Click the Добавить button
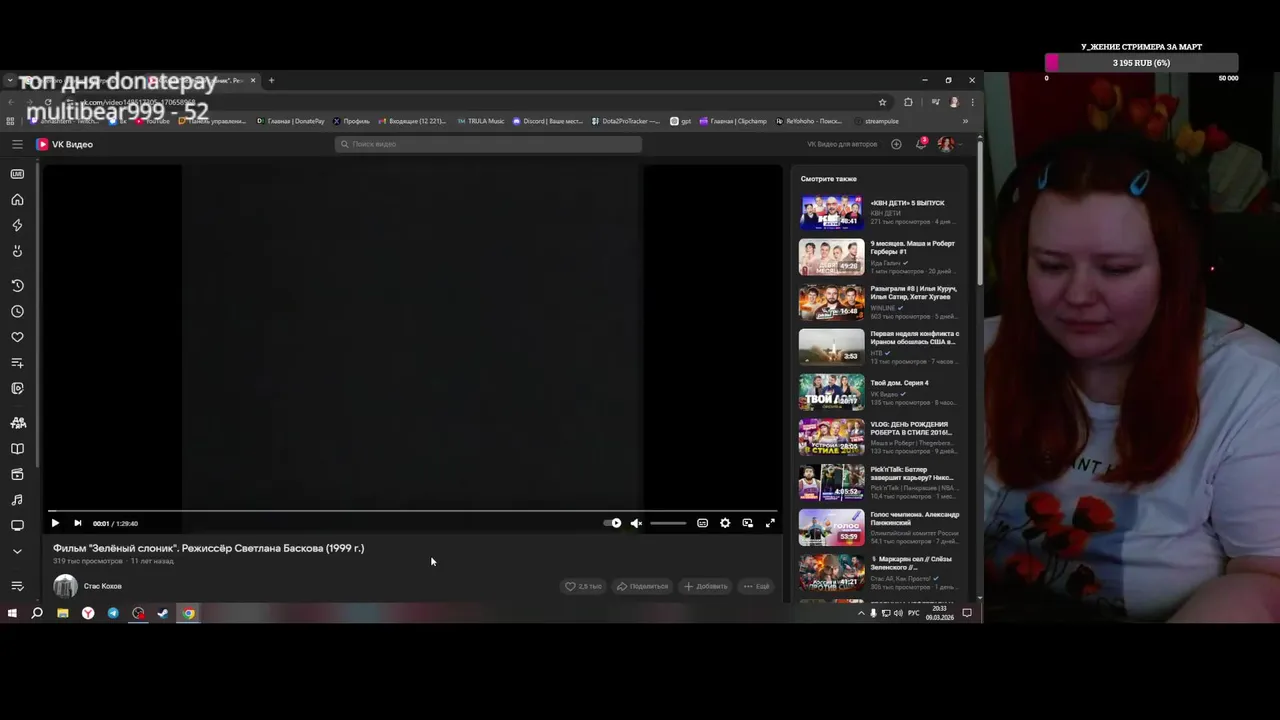1280x720 pixels. click(705, 586)
